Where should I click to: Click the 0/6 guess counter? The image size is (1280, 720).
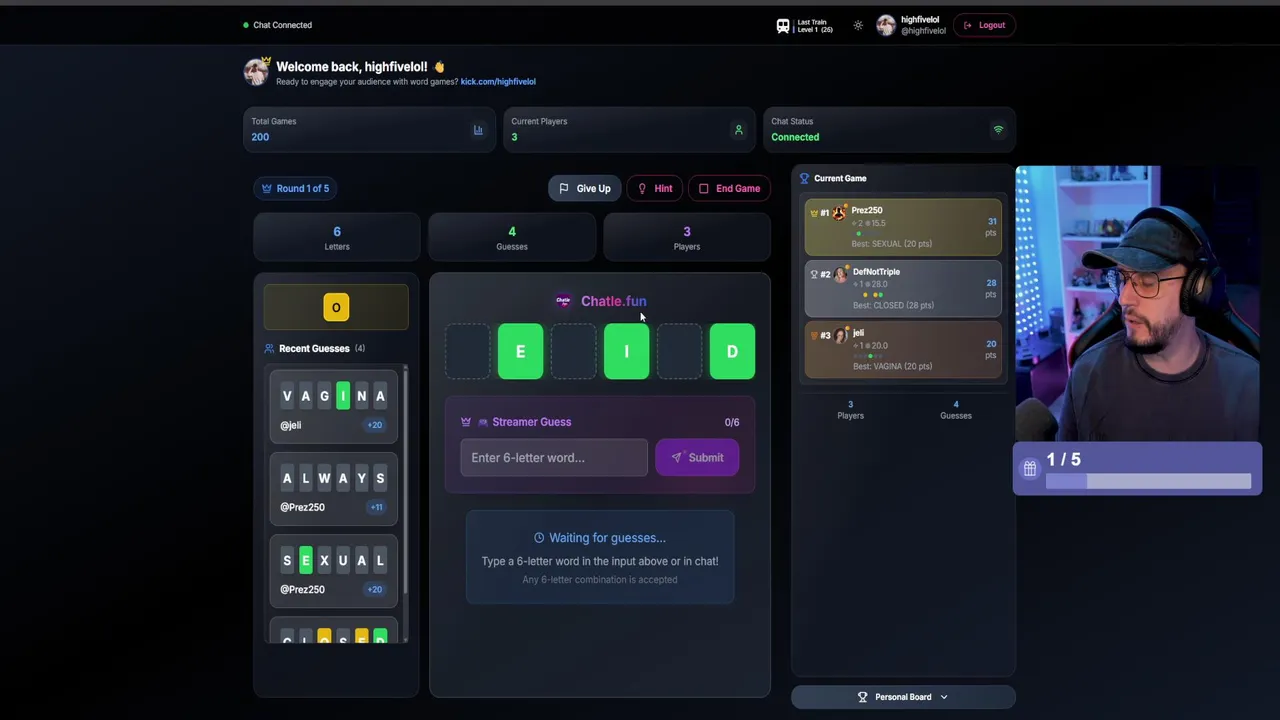[732, 422]
